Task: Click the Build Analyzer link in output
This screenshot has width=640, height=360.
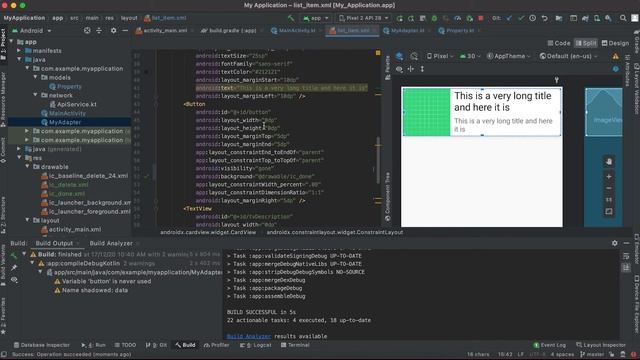Action: (x=249, y=336)
